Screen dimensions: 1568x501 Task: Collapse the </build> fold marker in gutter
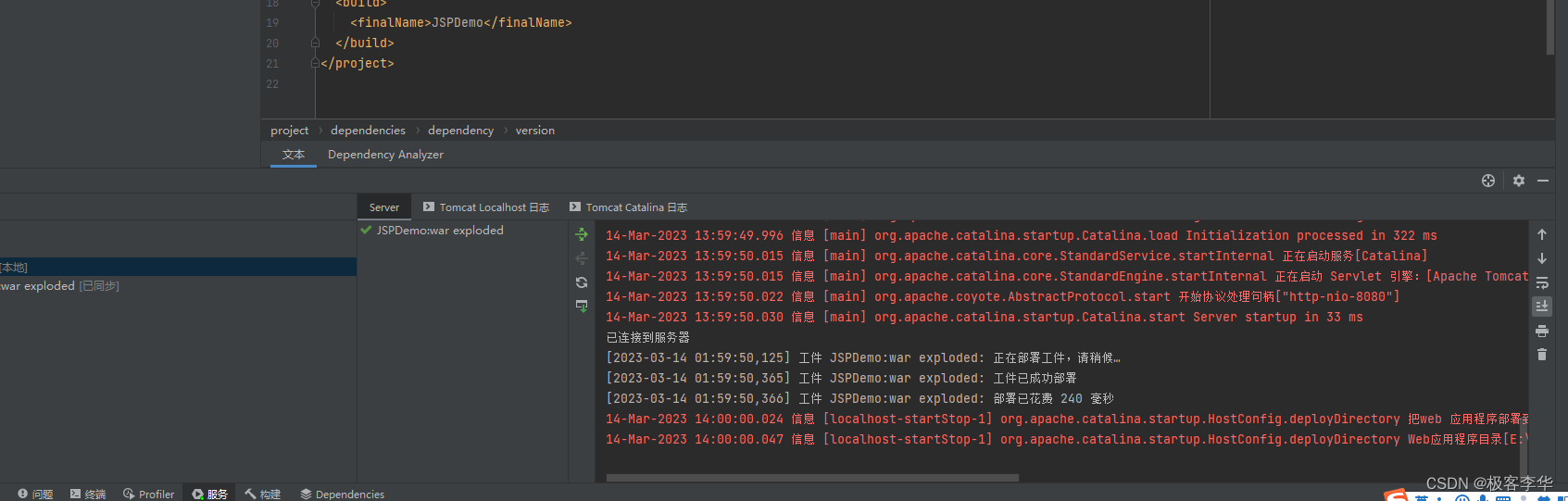coord(315,43)
